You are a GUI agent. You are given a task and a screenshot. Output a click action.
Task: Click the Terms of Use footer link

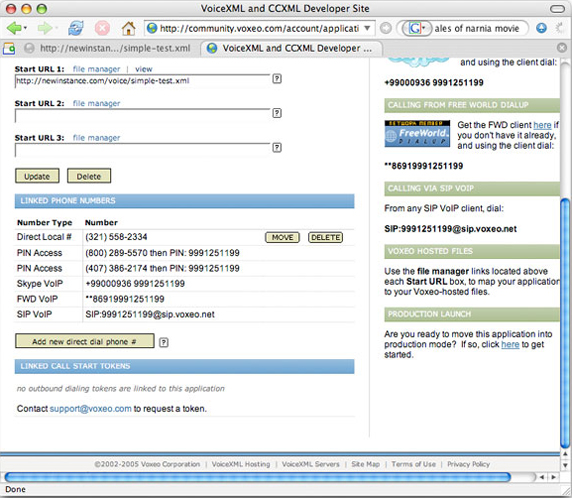tap(414, 464)
